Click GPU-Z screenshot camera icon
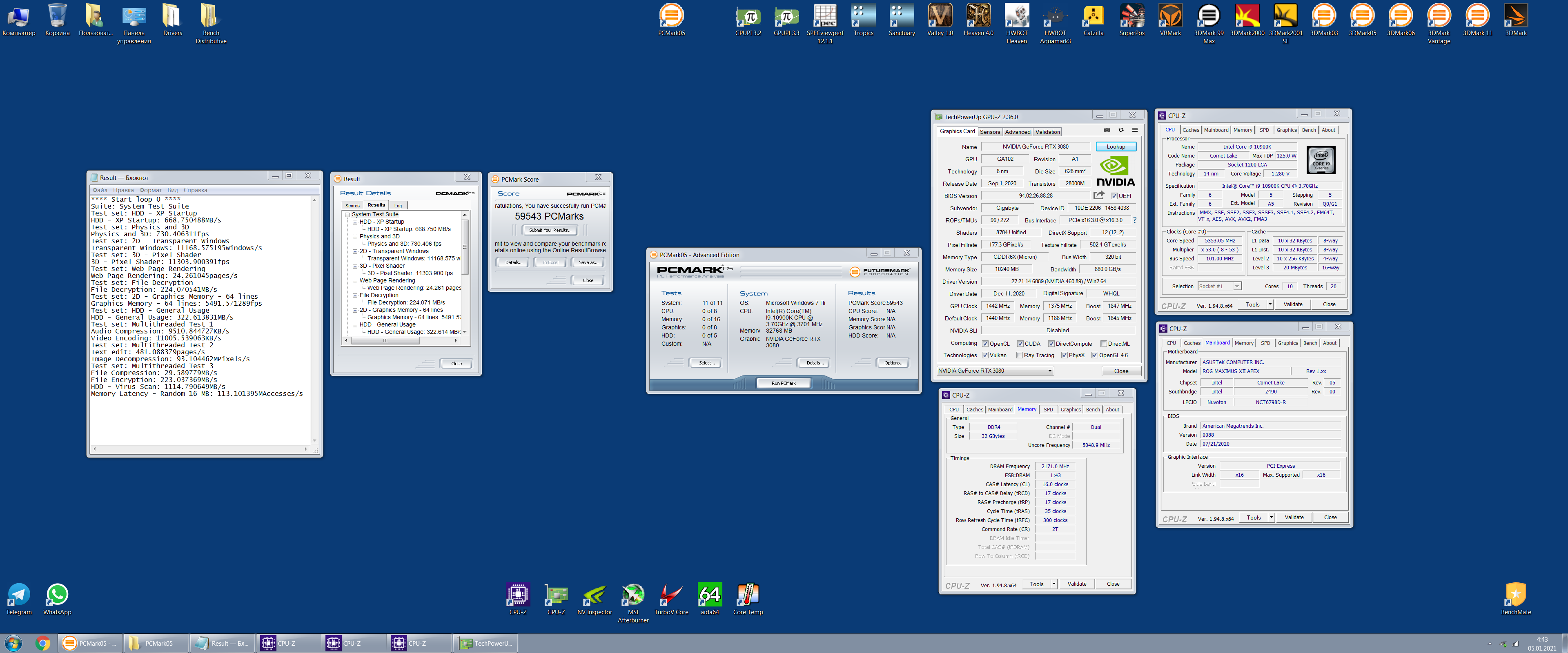This screenshot has width=1568, height=653. (1107, 130)
